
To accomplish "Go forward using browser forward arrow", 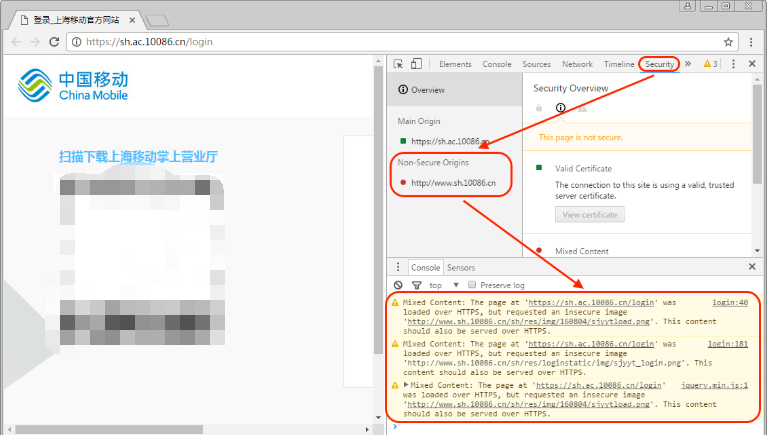I will pos(35,42).
